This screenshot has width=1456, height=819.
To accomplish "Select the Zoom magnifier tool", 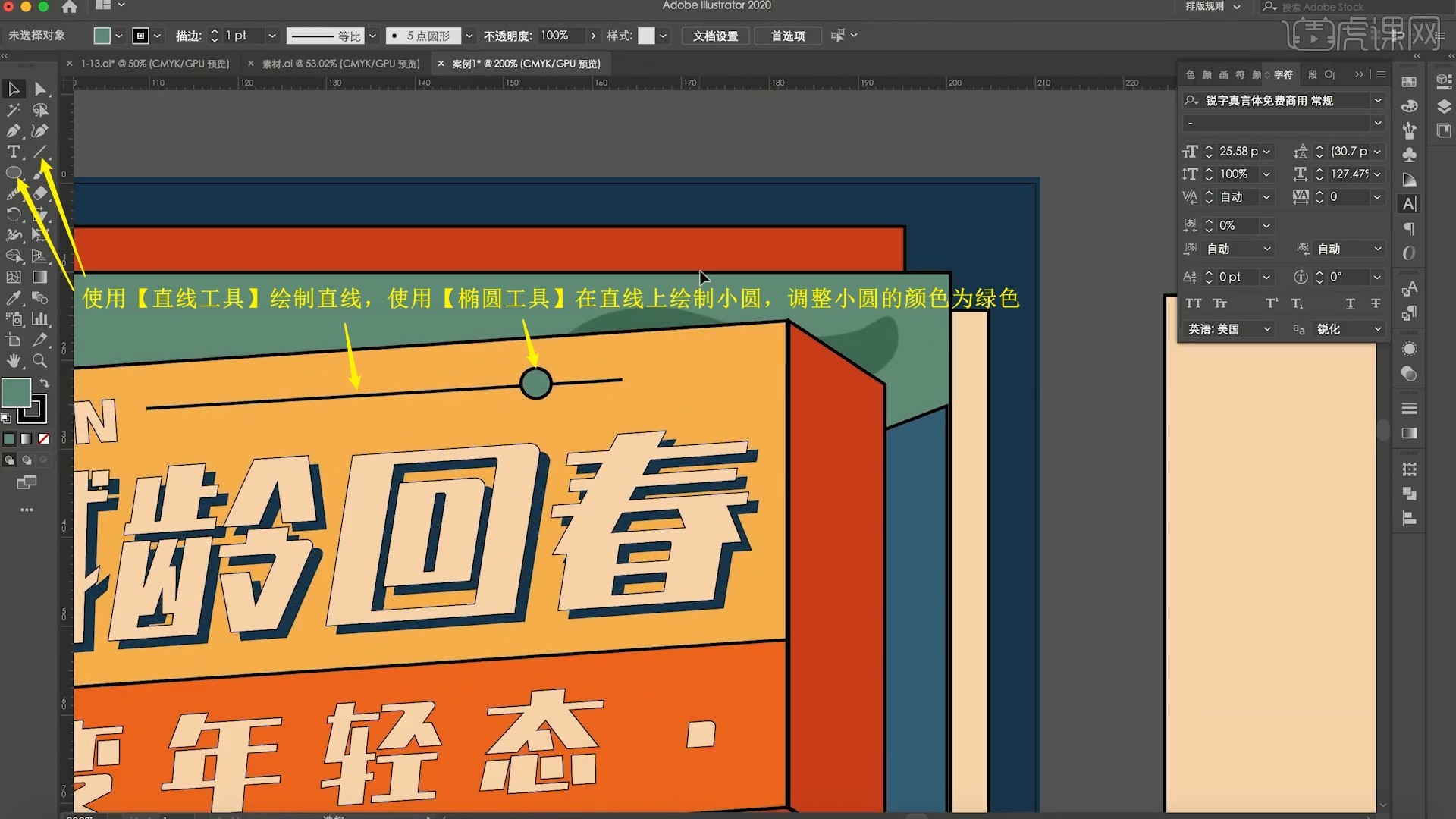I will 40,361.
